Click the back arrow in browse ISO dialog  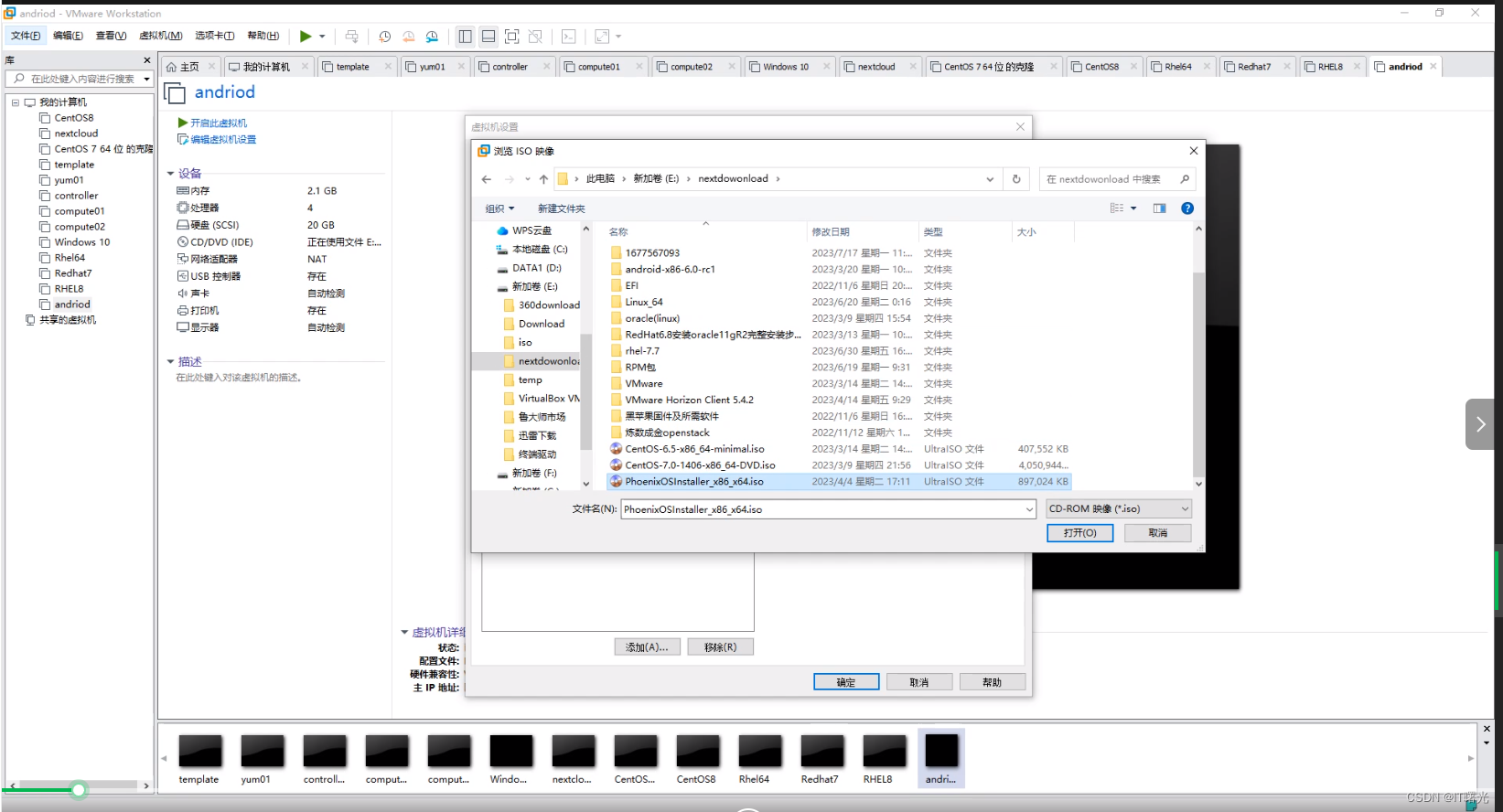coord(487,179)
